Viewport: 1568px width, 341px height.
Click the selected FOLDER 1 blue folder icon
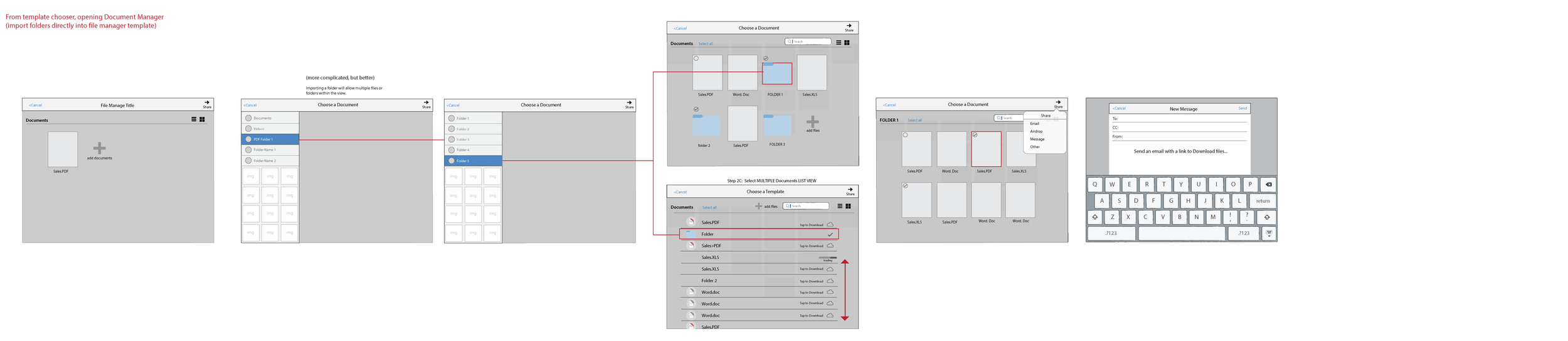(x=777, y=73)
